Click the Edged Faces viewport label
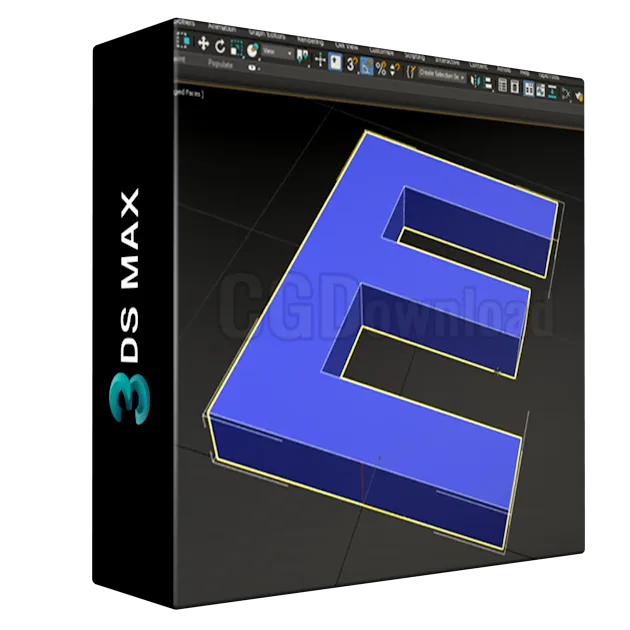Image resolution: width=630 pixels, height=630 pixels. pos(188,93)
